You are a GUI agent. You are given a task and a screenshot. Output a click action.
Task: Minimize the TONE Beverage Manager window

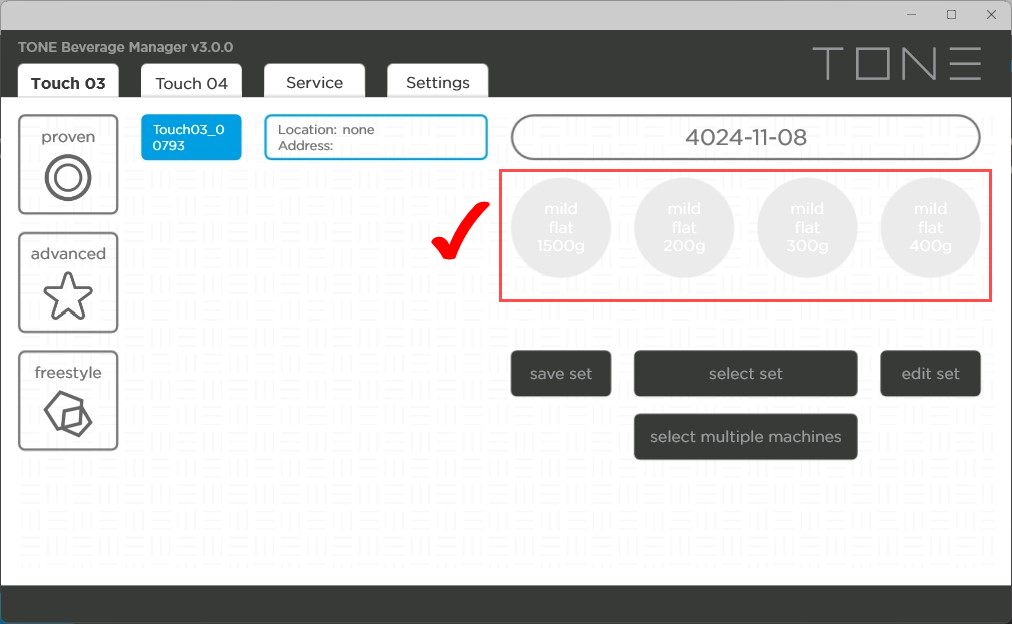[x=911, y=15]
